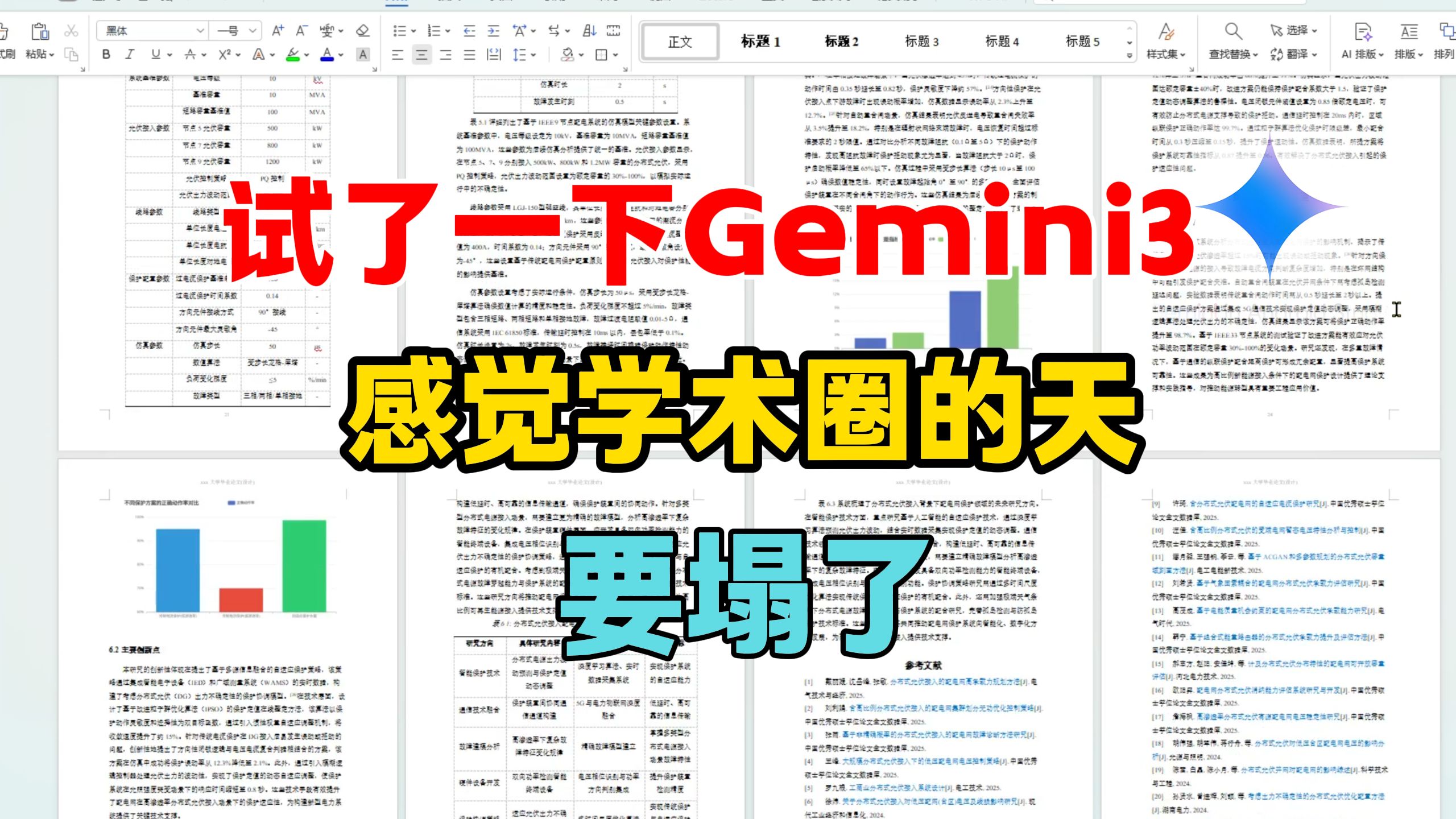This screenshot has width=1456, height=819.
Task: Toggle center alignment
Action: point(421,55)
